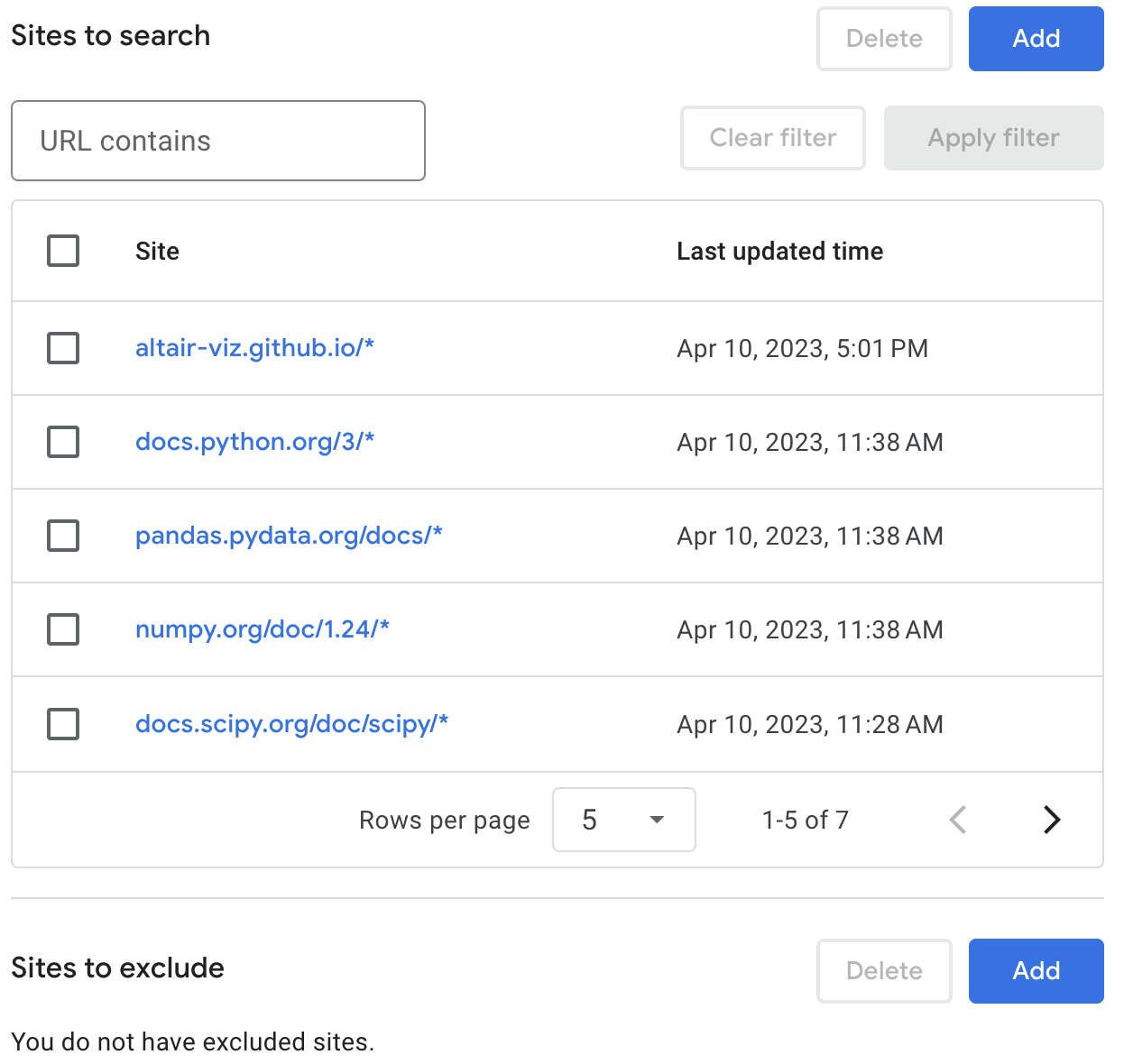Select the docs.python.org/3 row checkbox
This screenshot has height=1064, width=1124.
[63, 442]
